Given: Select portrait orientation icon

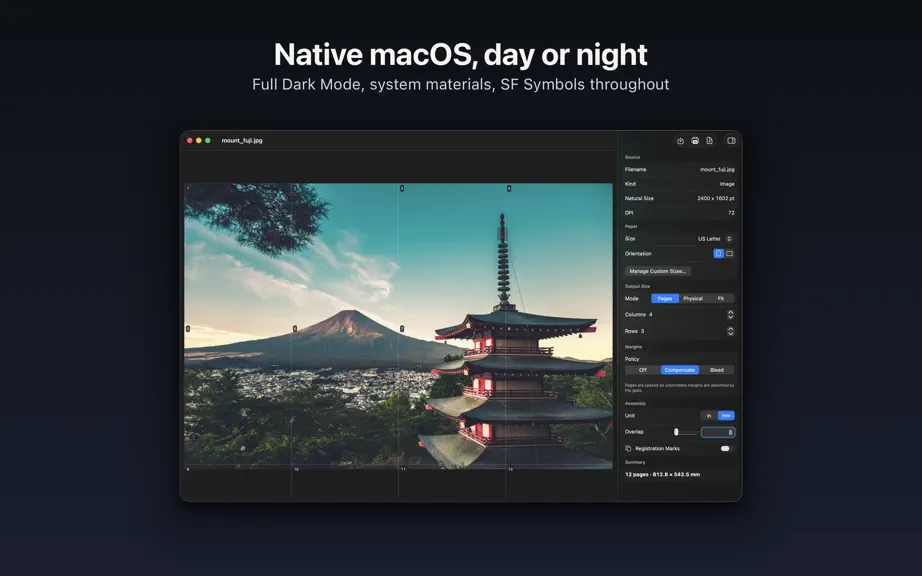Looking at the screenshot, I should coord(719,253).
